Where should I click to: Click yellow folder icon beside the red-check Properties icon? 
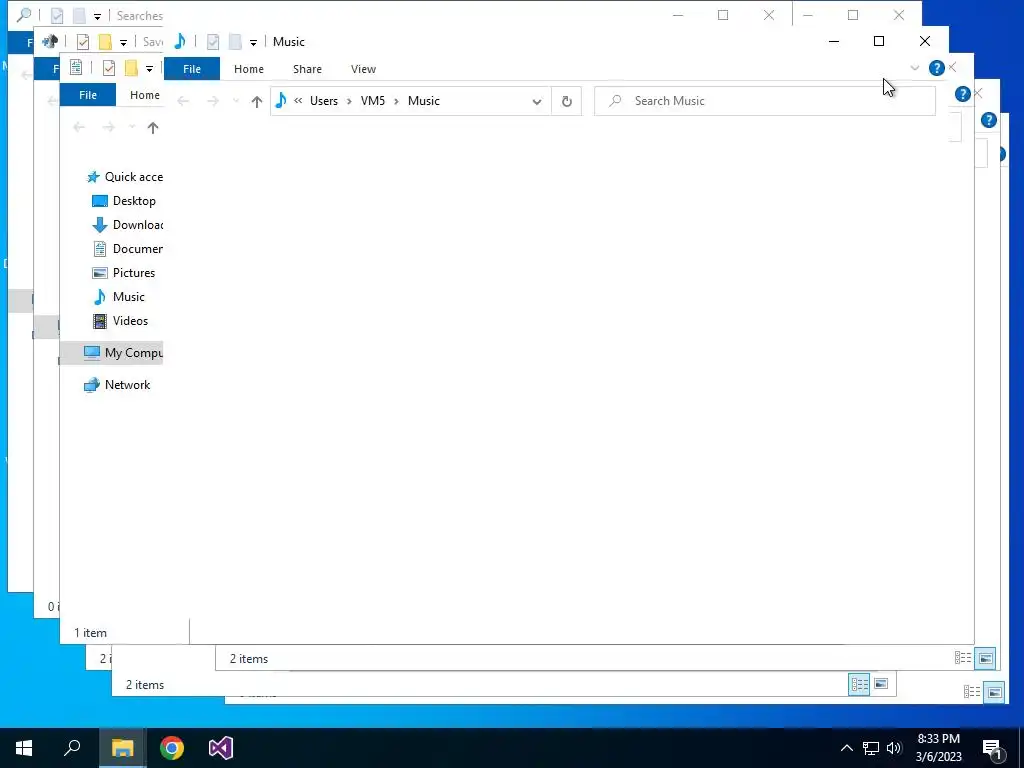click(131, 68)
